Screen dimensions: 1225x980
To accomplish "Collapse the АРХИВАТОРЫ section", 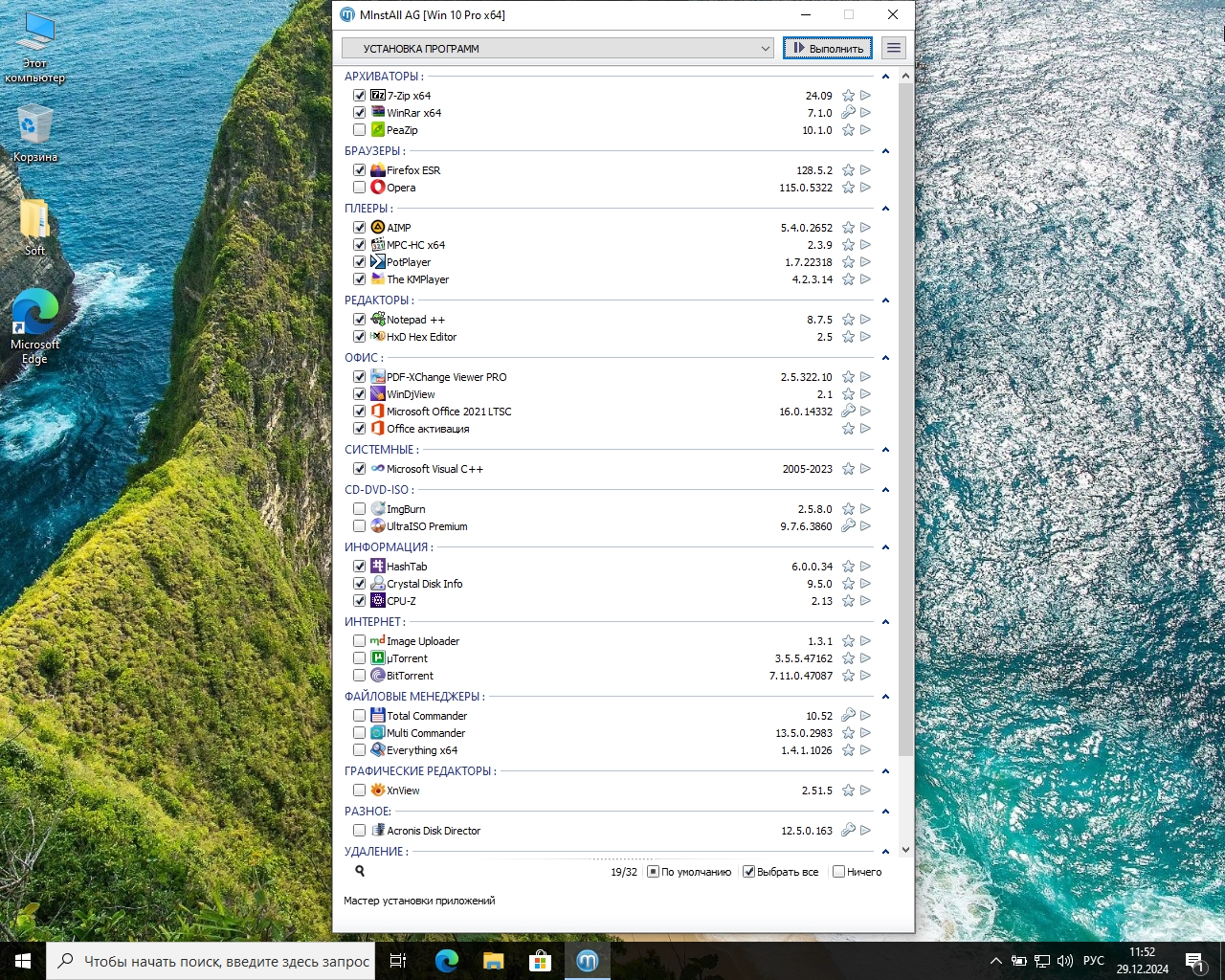I will (885, 77).
